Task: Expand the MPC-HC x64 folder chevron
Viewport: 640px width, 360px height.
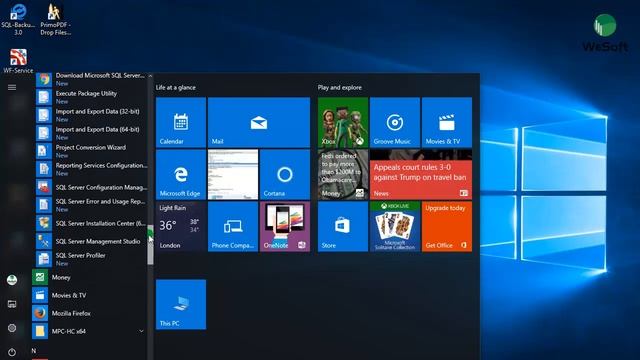Action: (141, 331)
